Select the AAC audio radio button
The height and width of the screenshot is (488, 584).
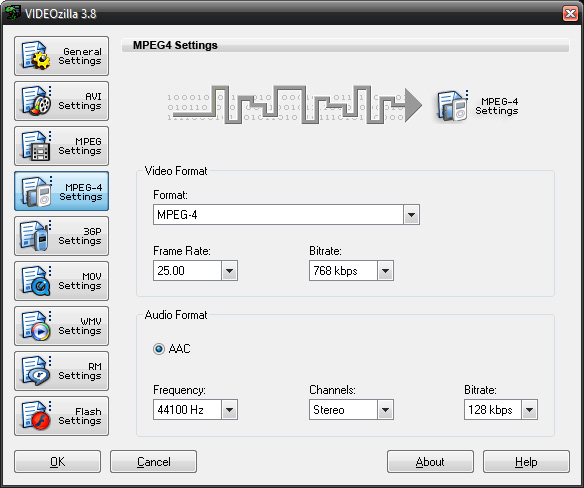159,349
